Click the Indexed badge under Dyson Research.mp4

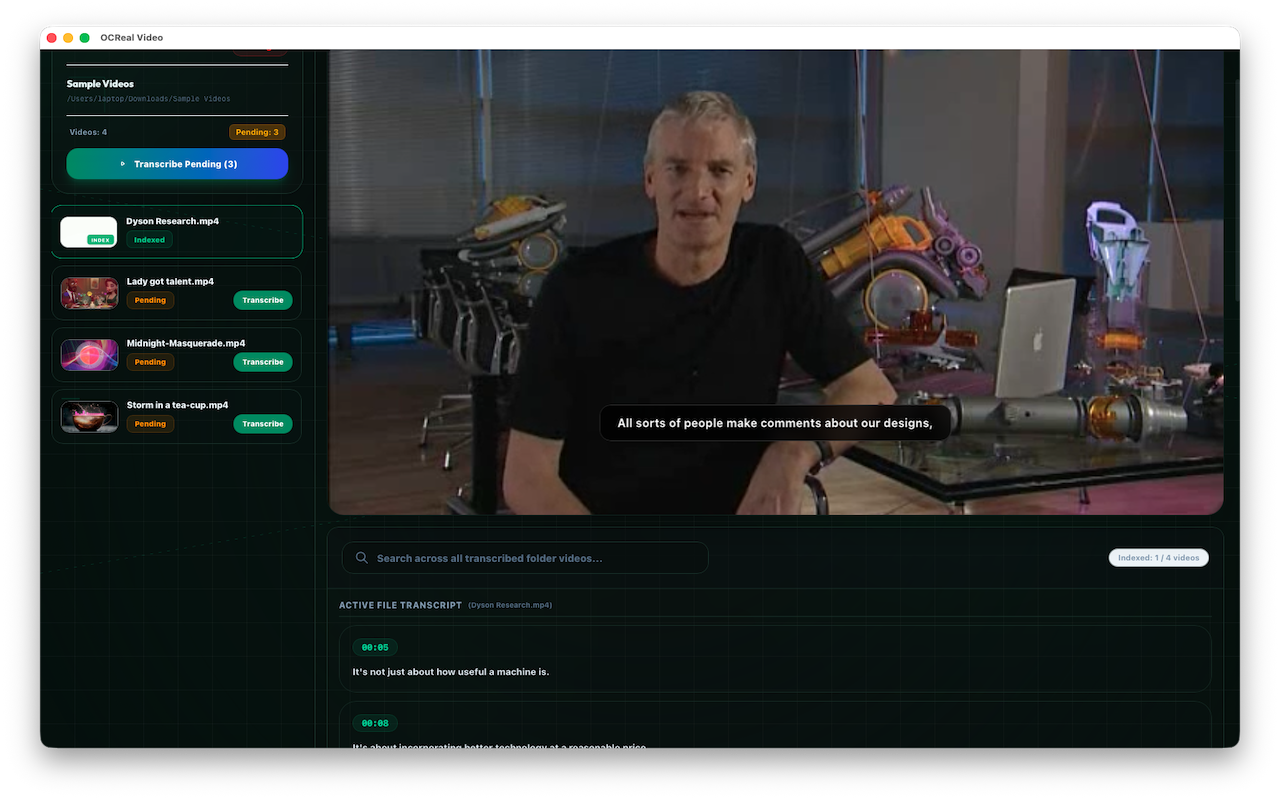(x=149, y=240)
